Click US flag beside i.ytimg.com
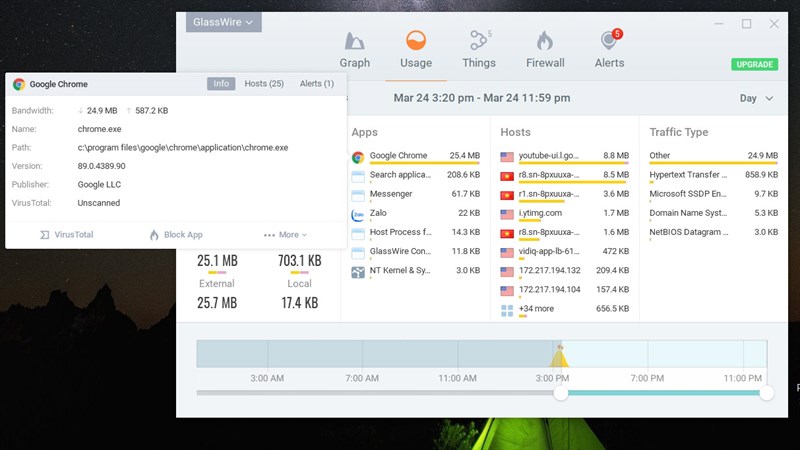The image size is (800, 450). (x=507, y=214)
